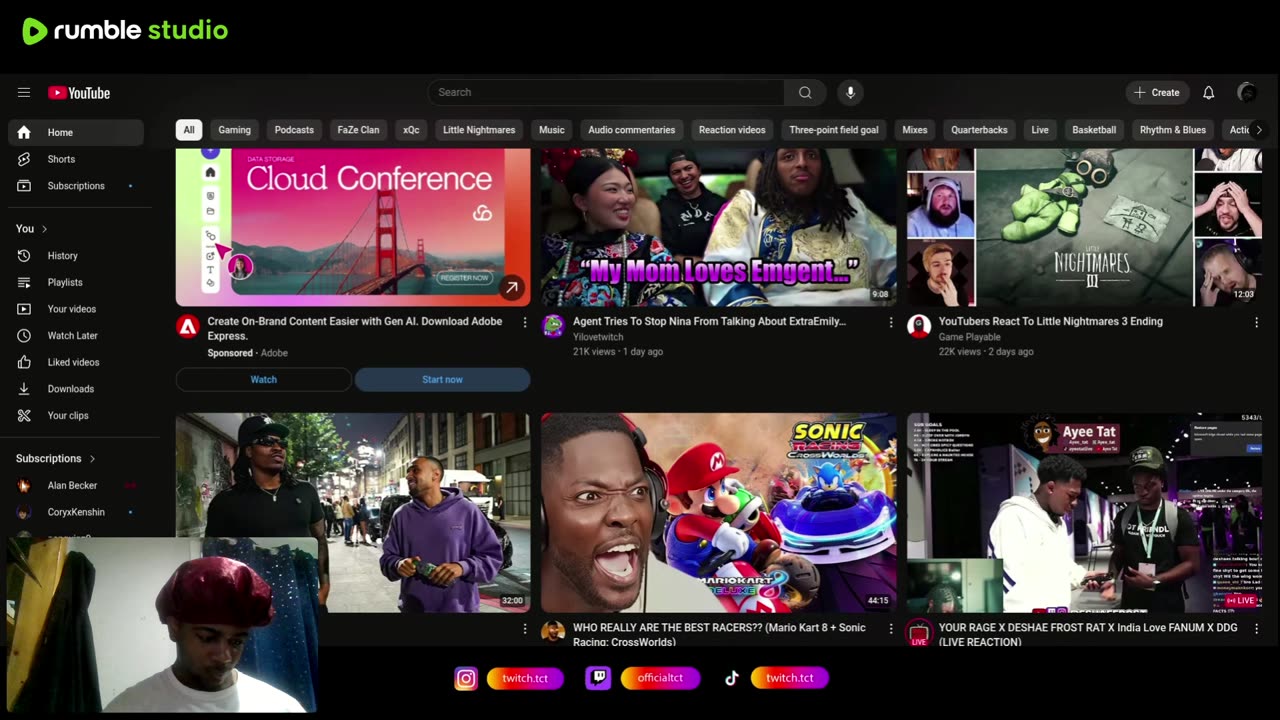Open the notifications bell
Viewport: 1280px width, 720px height.
click(x=1208, y=92)
